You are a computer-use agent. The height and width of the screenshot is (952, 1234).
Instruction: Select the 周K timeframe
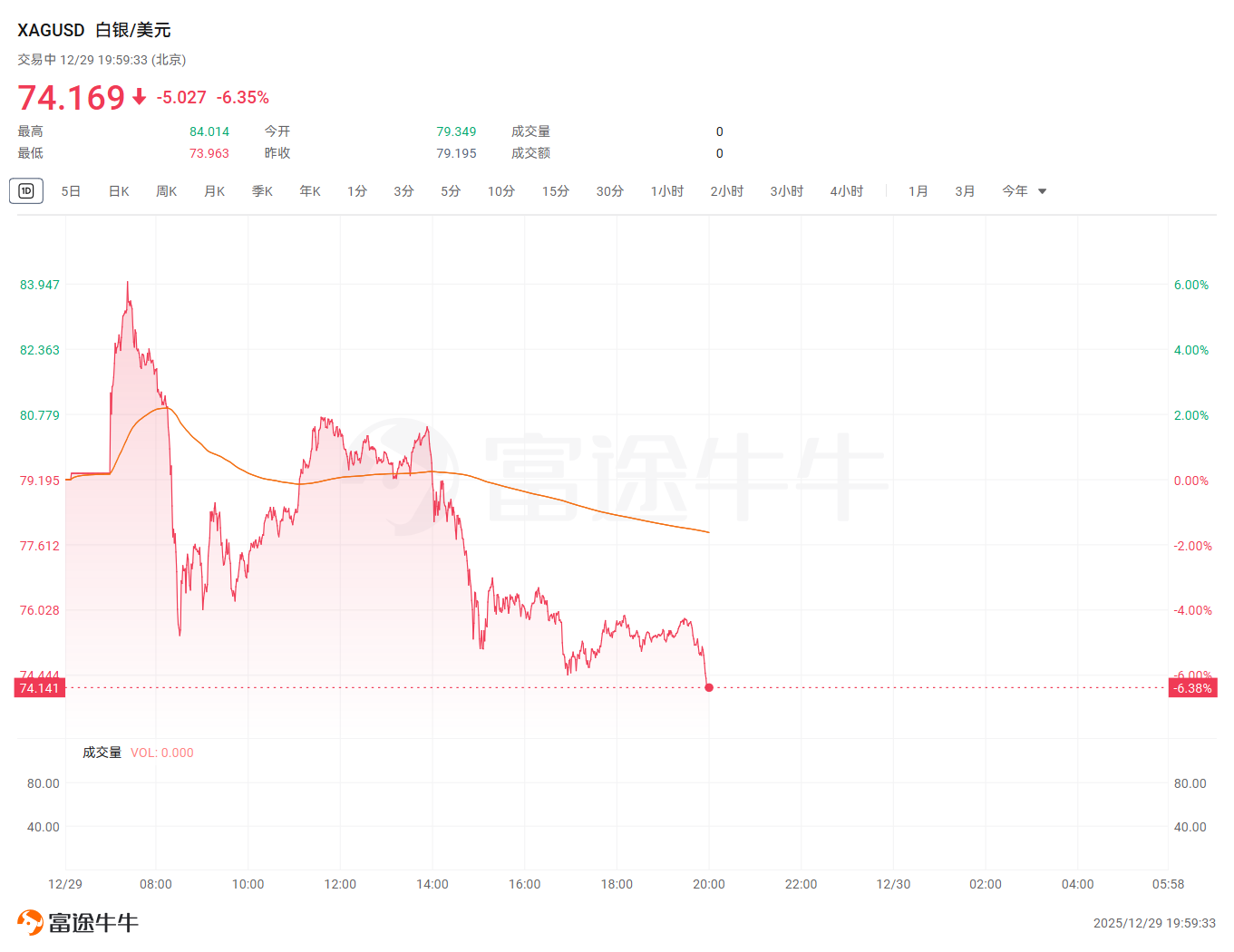(166, 191)
